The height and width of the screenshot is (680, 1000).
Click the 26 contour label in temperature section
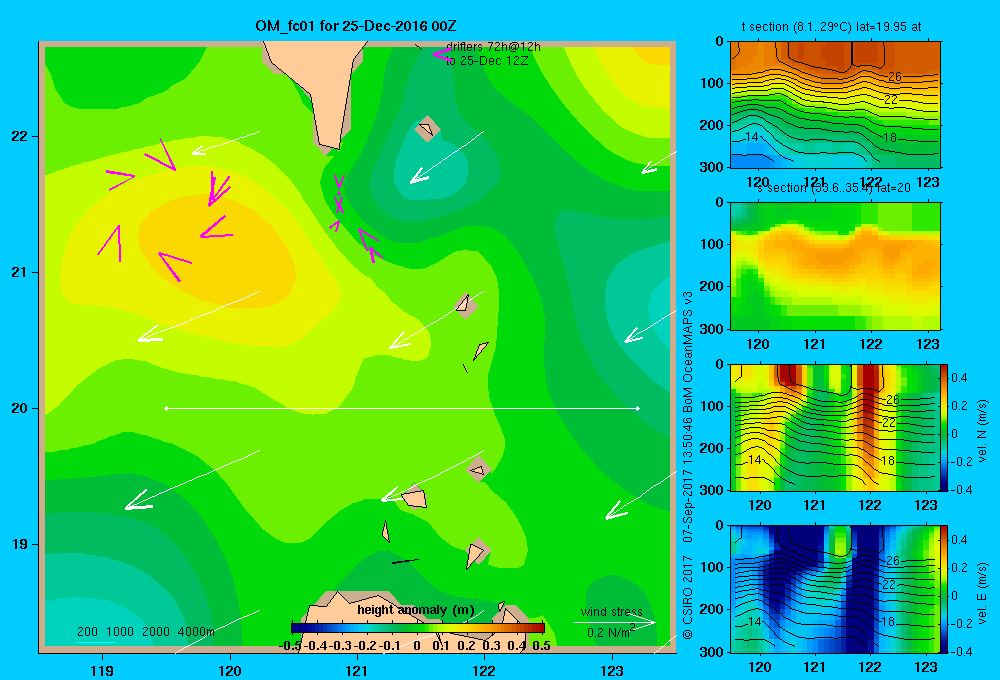(x=895, y=77)
